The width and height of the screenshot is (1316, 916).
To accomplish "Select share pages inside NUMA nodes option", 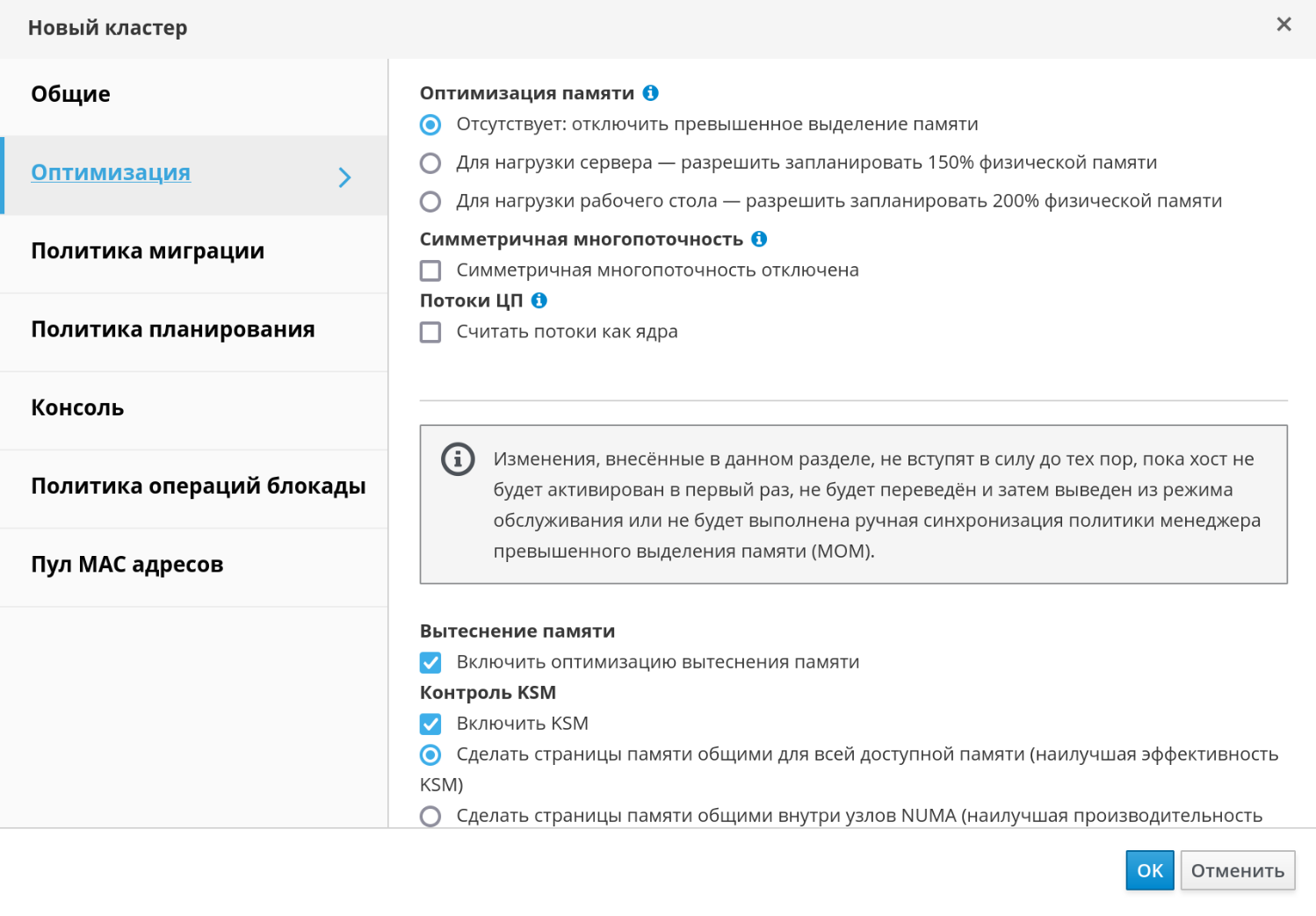I will point(430,816).
